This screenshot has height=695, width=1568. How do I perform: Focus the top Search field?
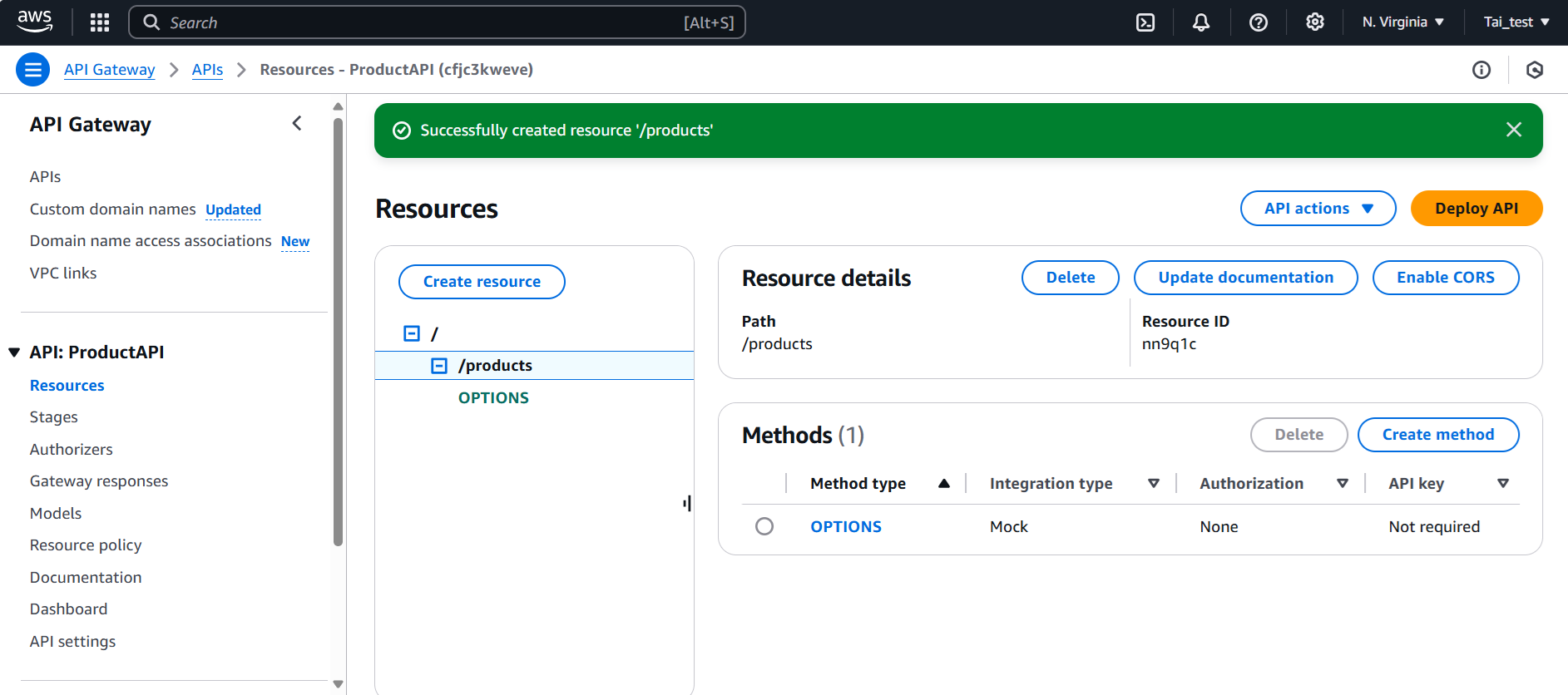(437, 22)
